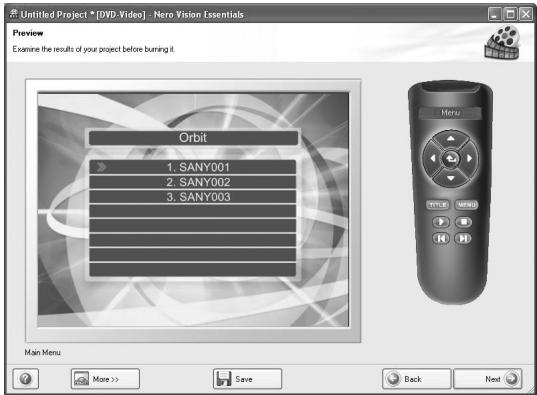Screen dimensions: 537x395
Task: Click the TITLE button on the remote
Action: 437,205
